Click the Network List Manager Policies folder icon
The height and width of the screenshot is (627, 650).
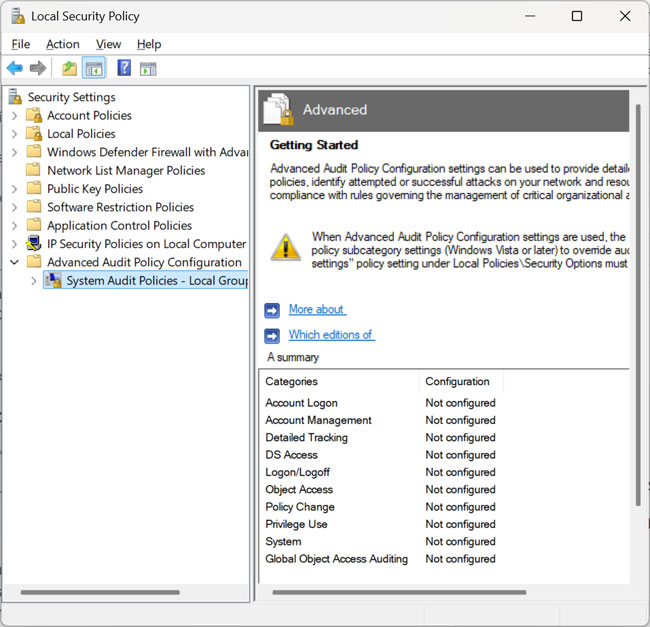[34, 169]
